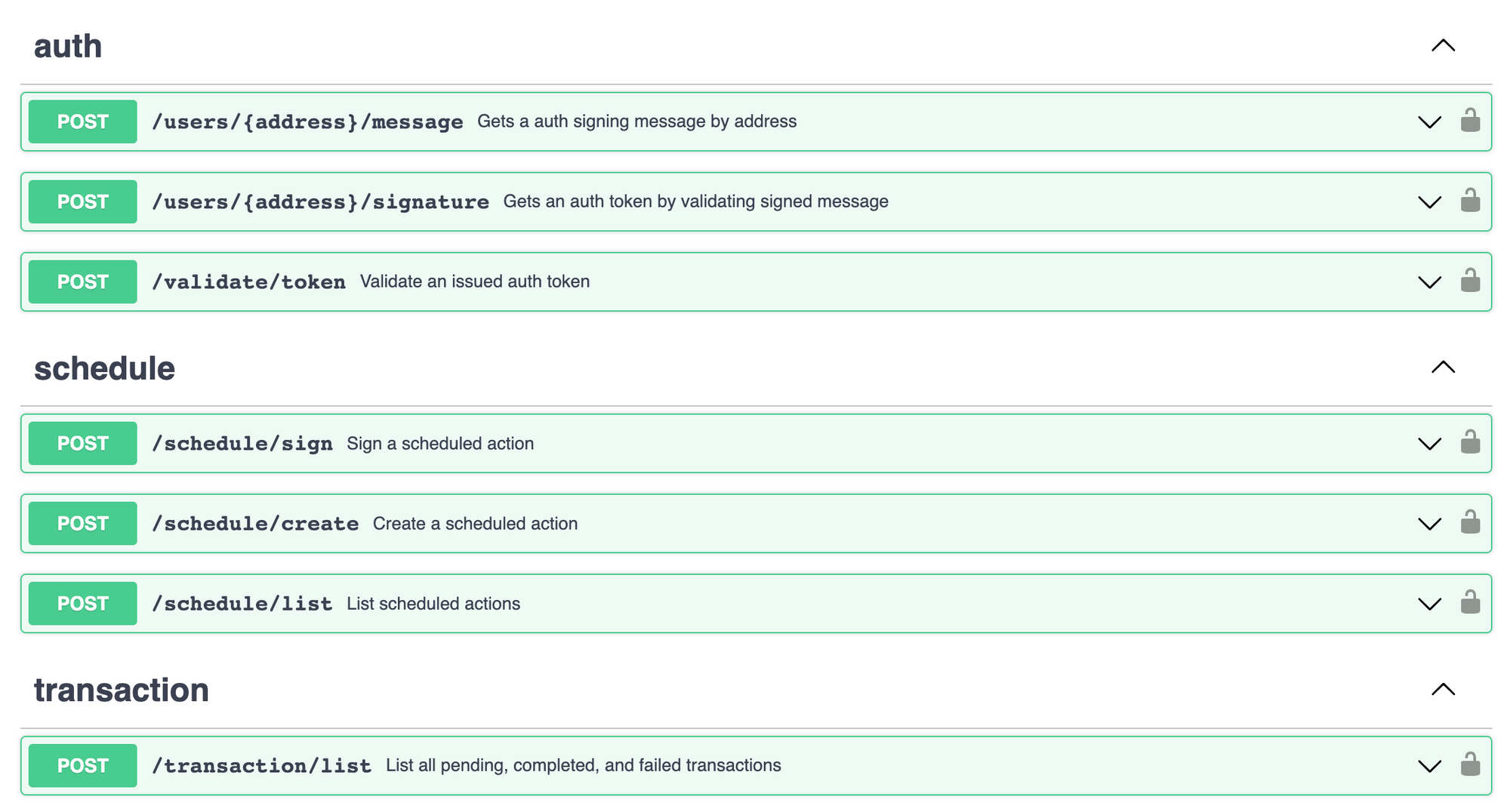The image size is (1510, 812).
Task: Click 'List scheduled actions' description
Action: pos(433,603)
